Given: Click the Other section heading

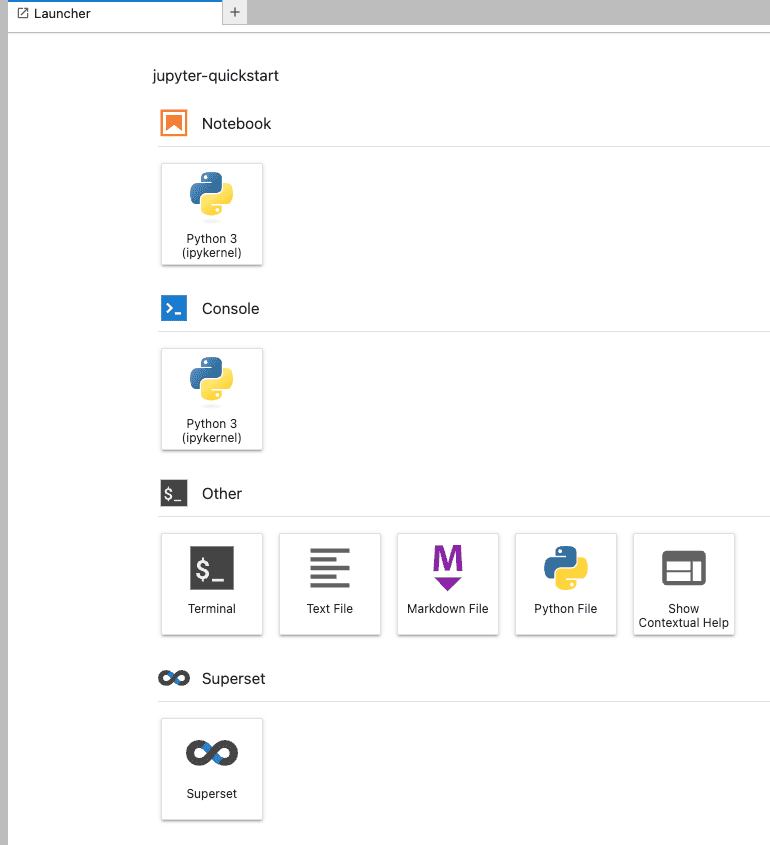Looking at the screenshot, I should 222,493.
